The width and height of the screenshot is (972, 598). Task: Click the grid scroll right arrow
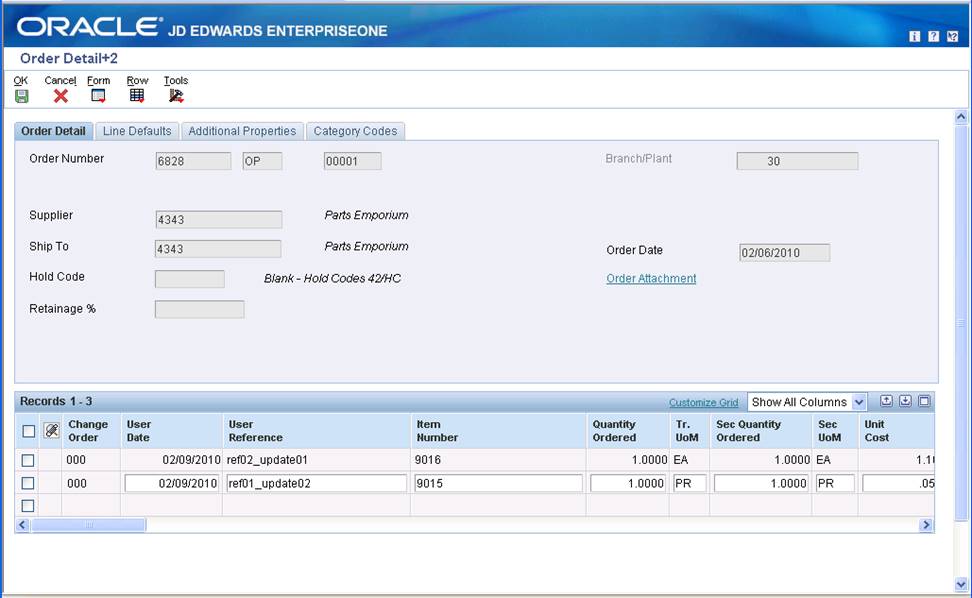(926, 525)
